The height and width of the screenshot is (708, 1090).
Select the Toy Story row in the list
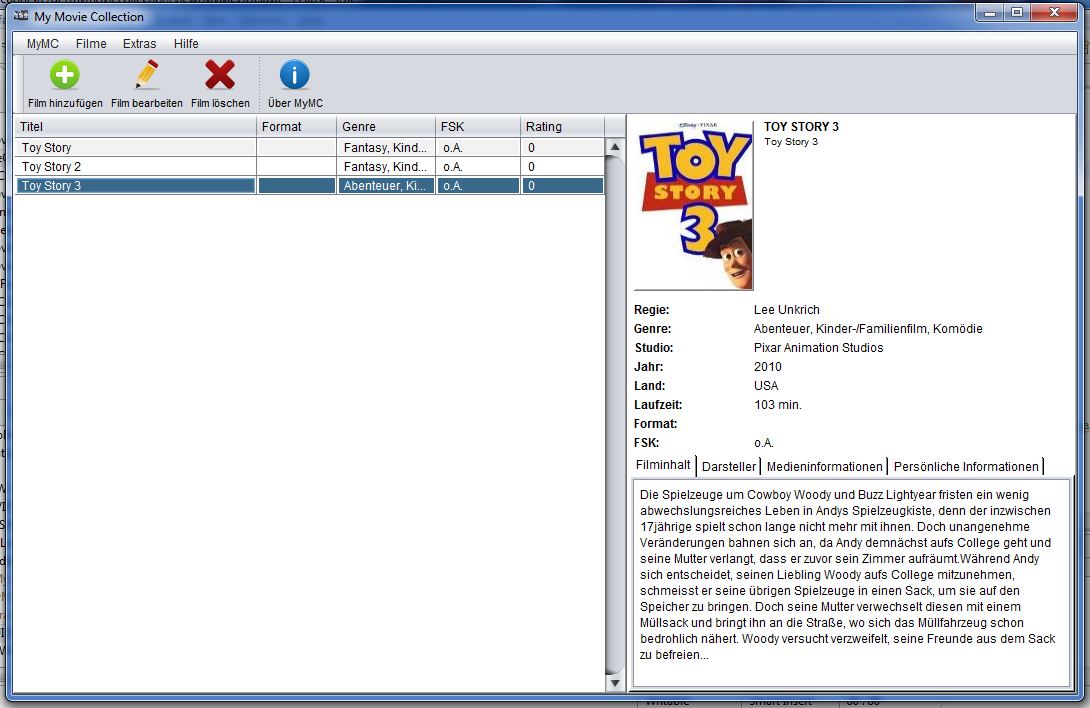(x=309, y=147)
